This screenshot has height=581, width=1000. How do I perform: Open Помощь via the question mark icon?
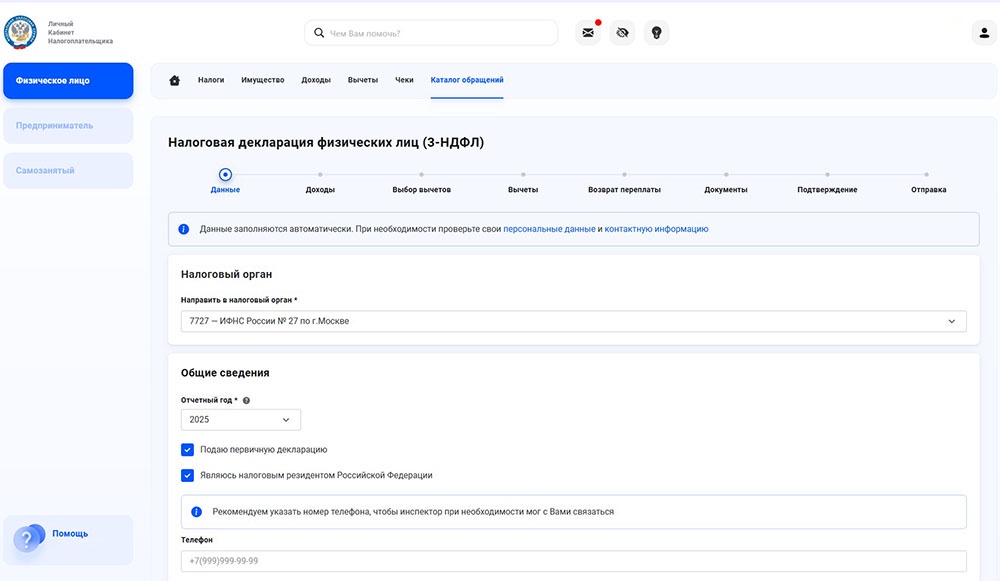[28, 538]
